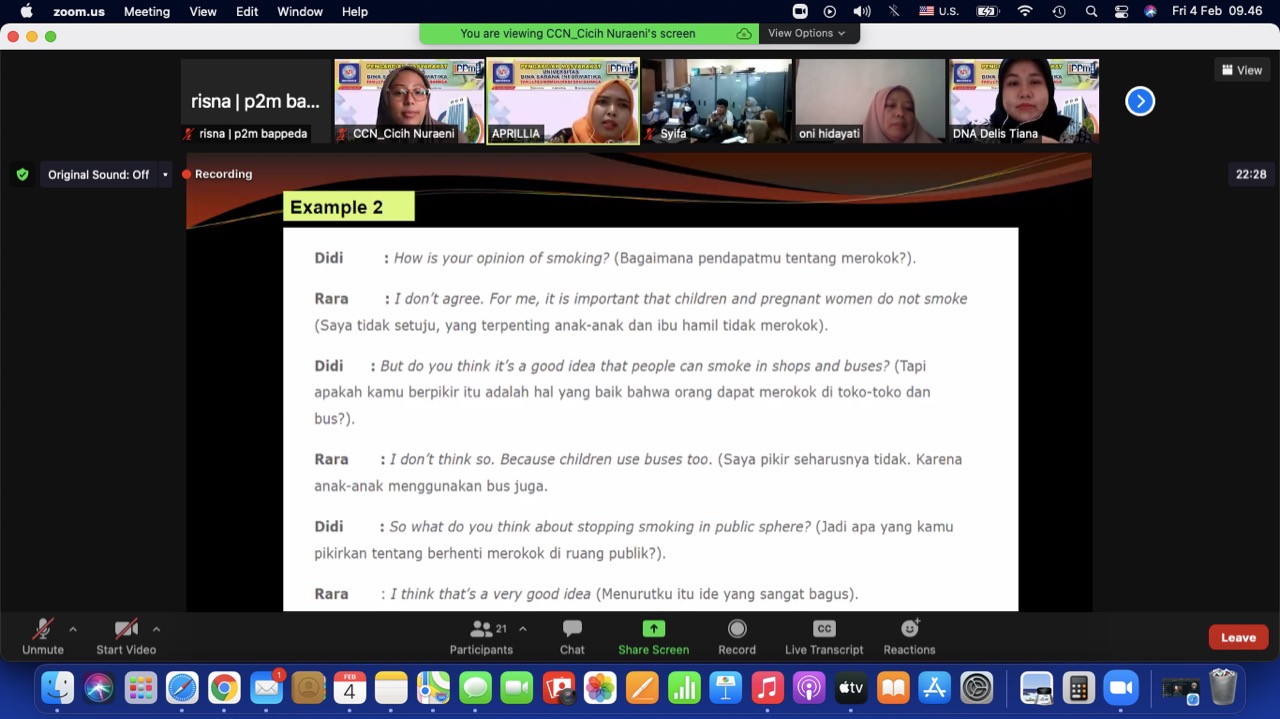
Task: Select CCN_Cicih Nuraeni video thumbnail
Action: tap(409, 101)
